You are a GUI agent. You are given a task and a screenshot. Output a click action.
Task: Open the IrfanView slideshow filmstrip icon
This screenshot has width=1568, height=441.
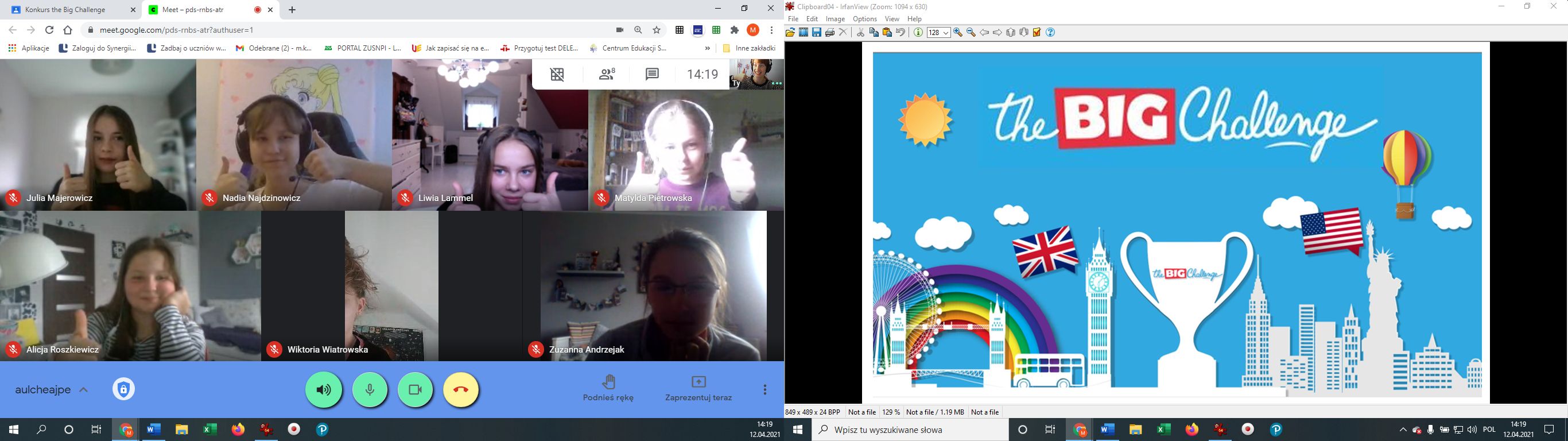pos(804,32)
